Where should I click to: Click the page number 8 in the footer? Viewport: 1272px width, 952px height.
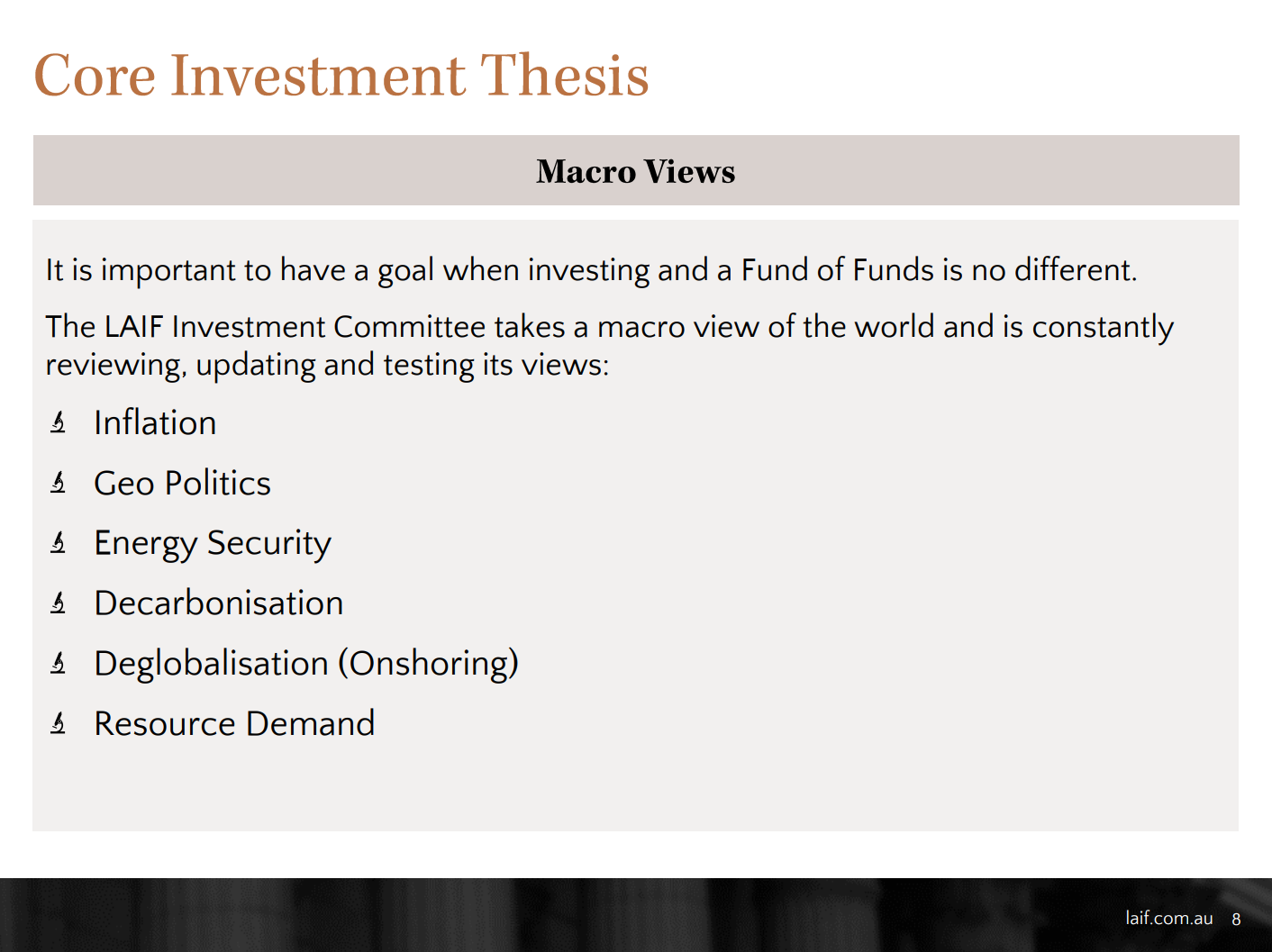pos(1236,920)
